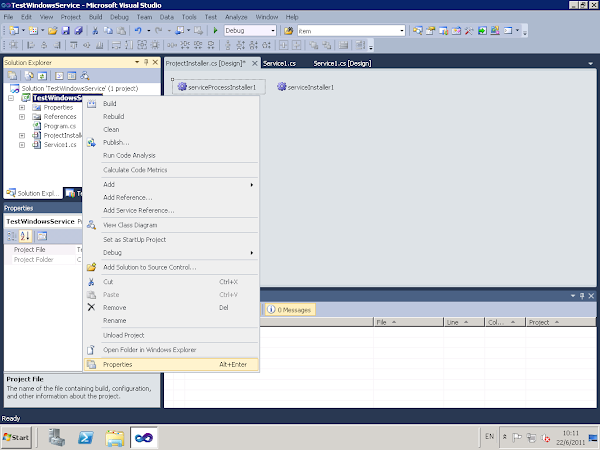Open the Debug configuration dropdown
The height and width of the screenshot is (450, 600).
pos(273,31)
